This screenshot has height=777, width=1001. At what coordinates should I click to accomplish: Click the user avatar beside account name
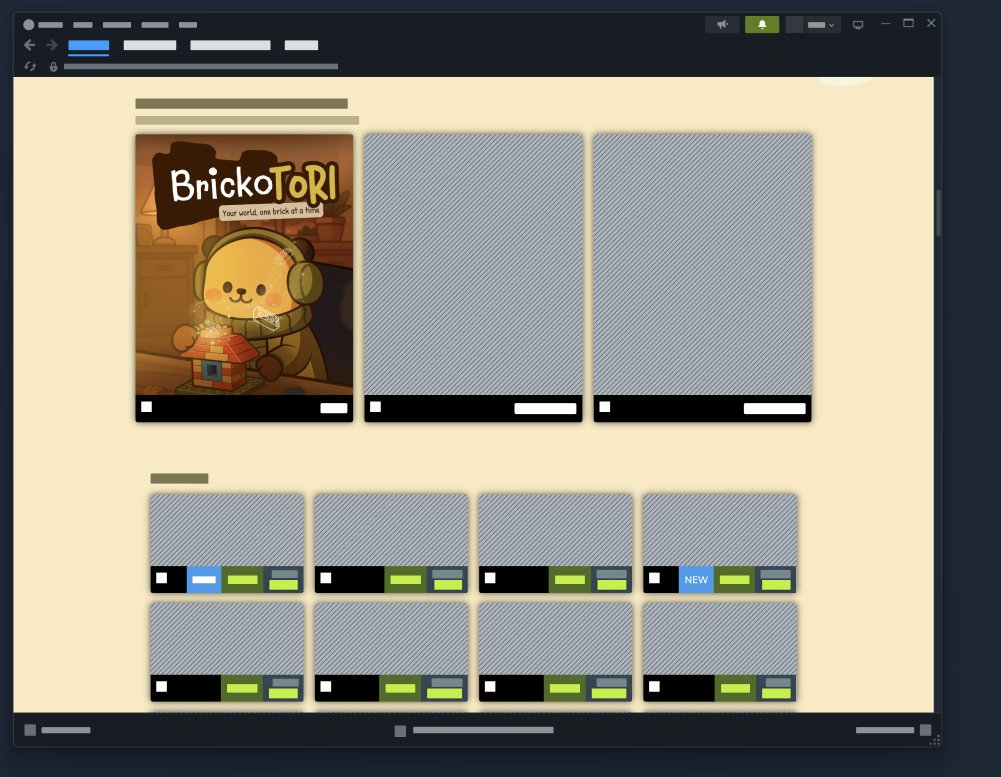pyautogui.click(x=795, y=25)
